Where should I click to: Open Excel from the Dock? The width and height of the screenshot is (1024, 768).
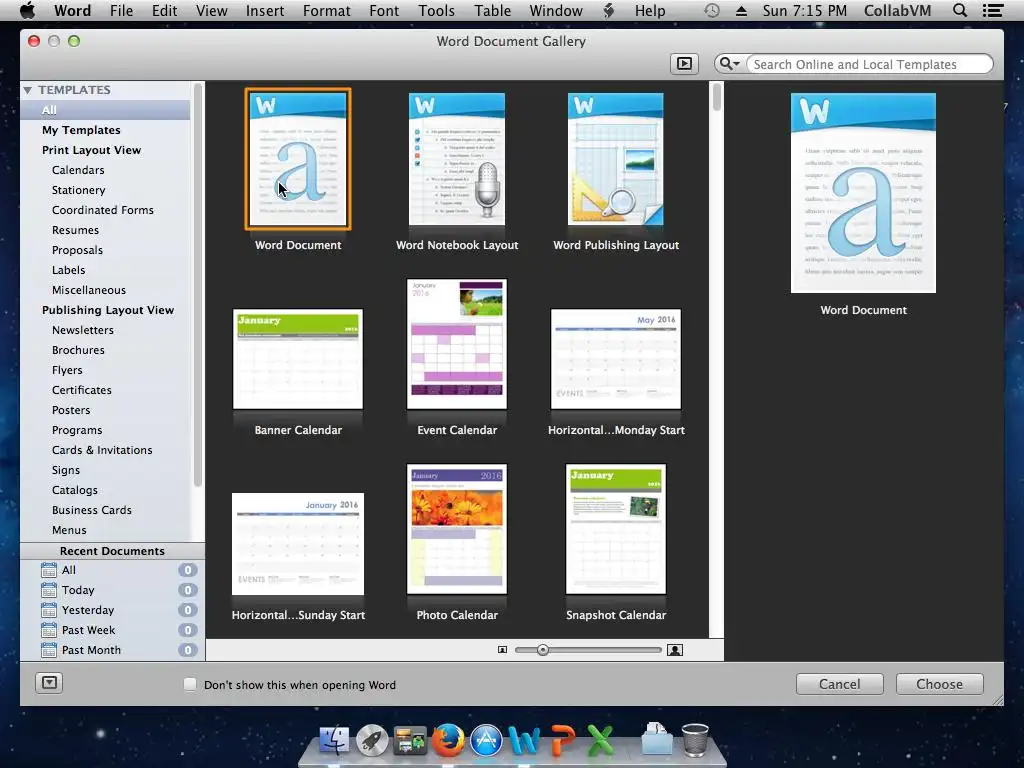(x=600, y=740)
